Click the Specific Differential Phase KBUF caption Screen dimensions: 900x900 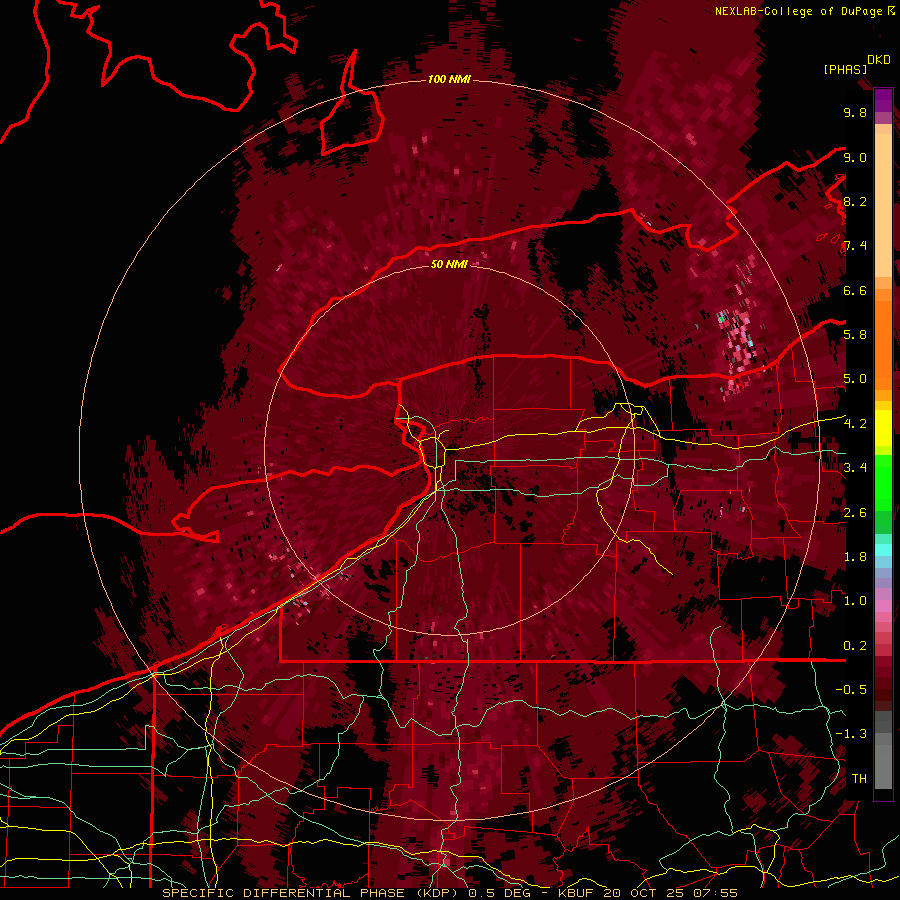point(450,893)
